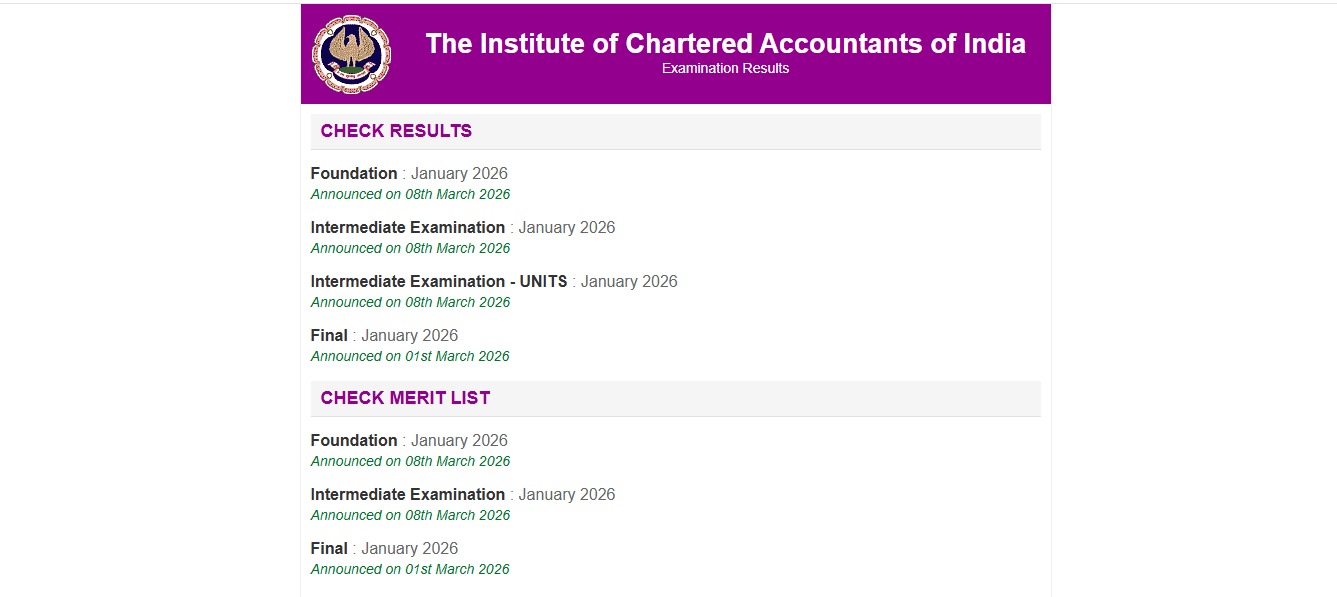
Task: Open Intermediate Examination results under Check Results
Action: coord(408,227)
